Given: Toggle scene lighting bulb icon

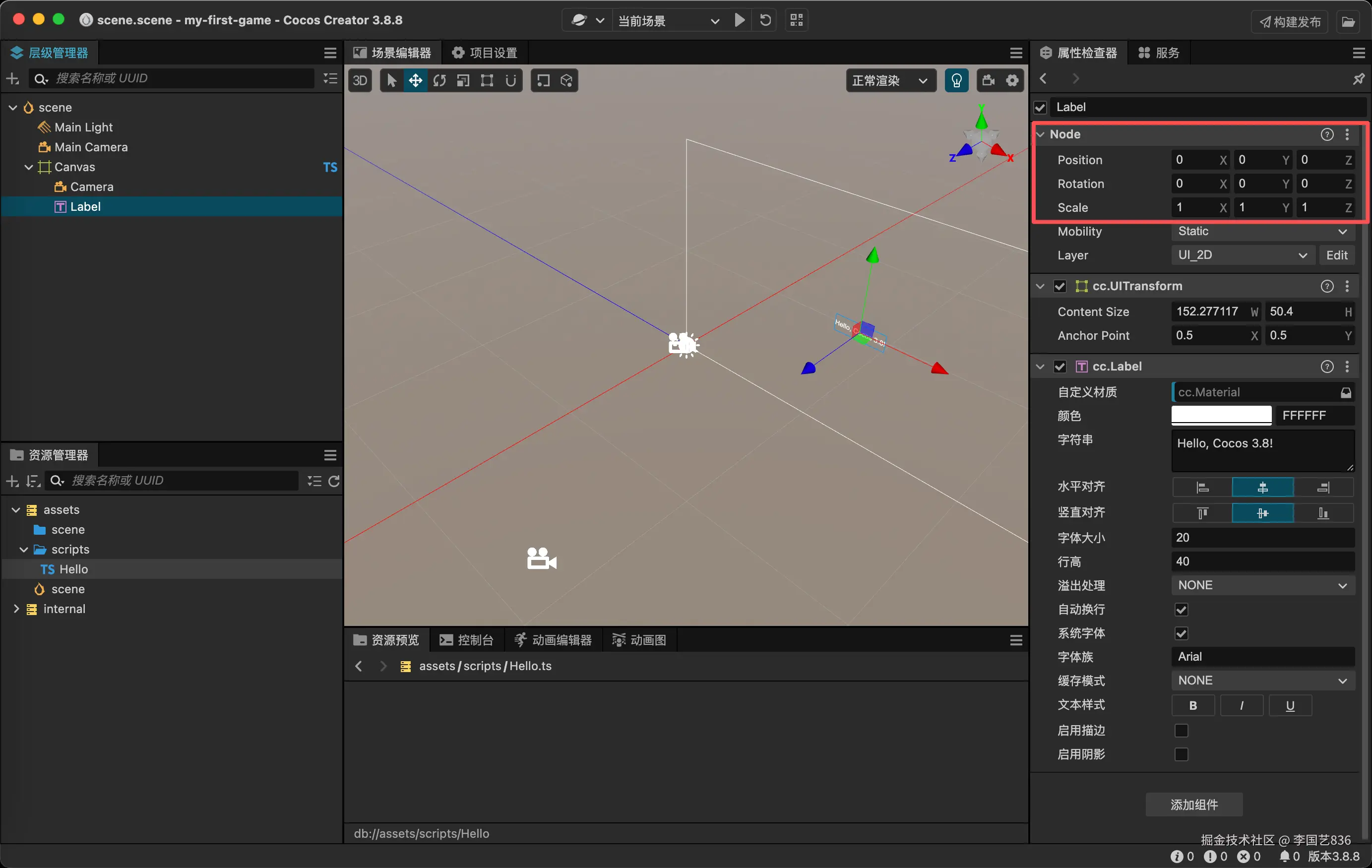Looking at the screenshot, I should (956, 80).
